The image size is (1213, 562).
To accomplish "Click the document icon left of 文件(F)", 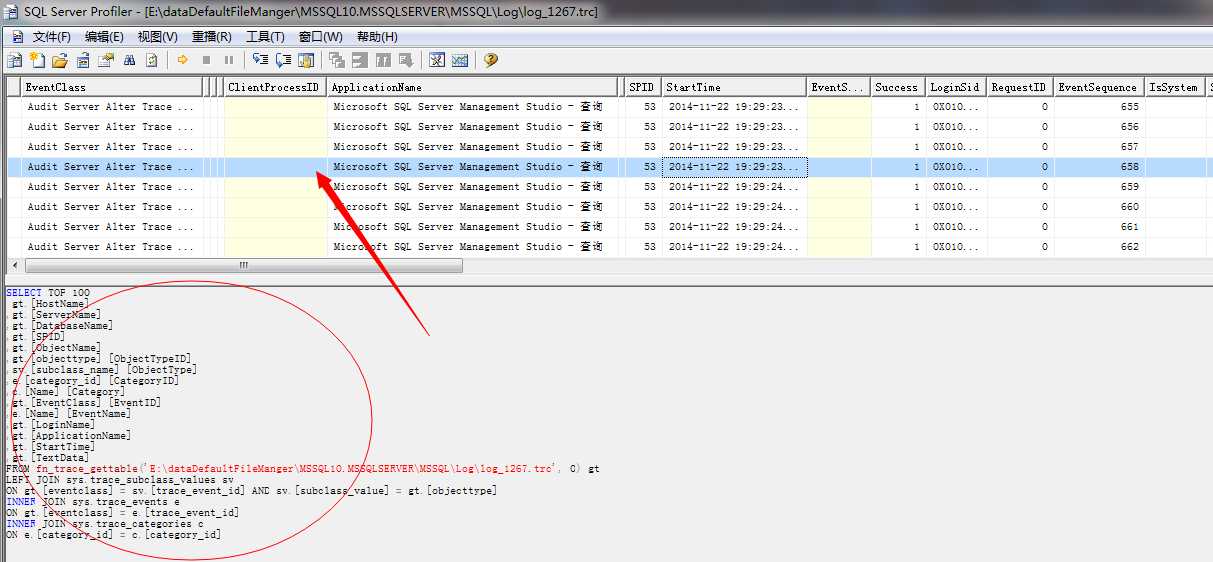I will click(x=16, y=37).
